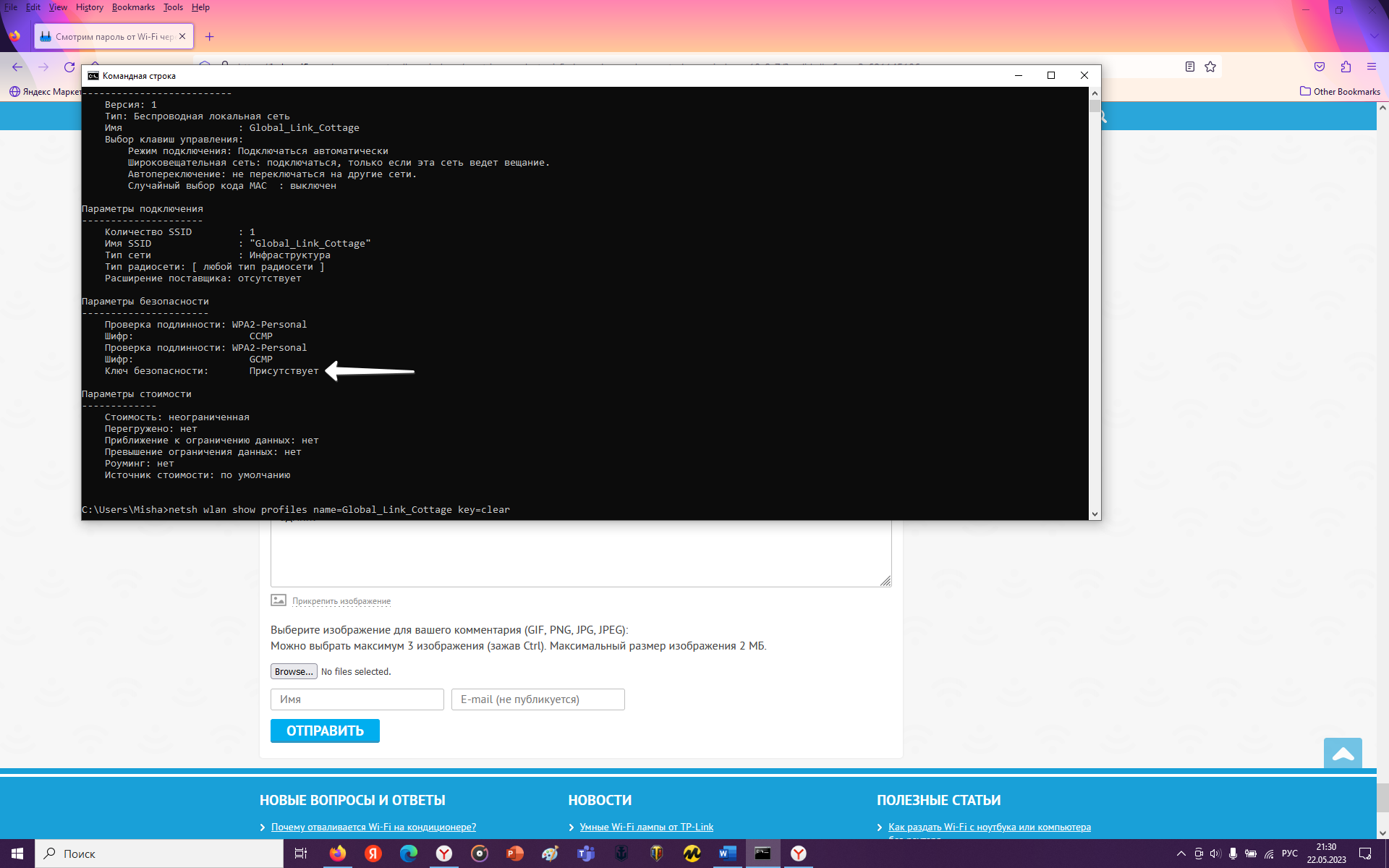Screen dimensions: 1389x868
Task: Open the volume control in system tray
Action: 1215,854
